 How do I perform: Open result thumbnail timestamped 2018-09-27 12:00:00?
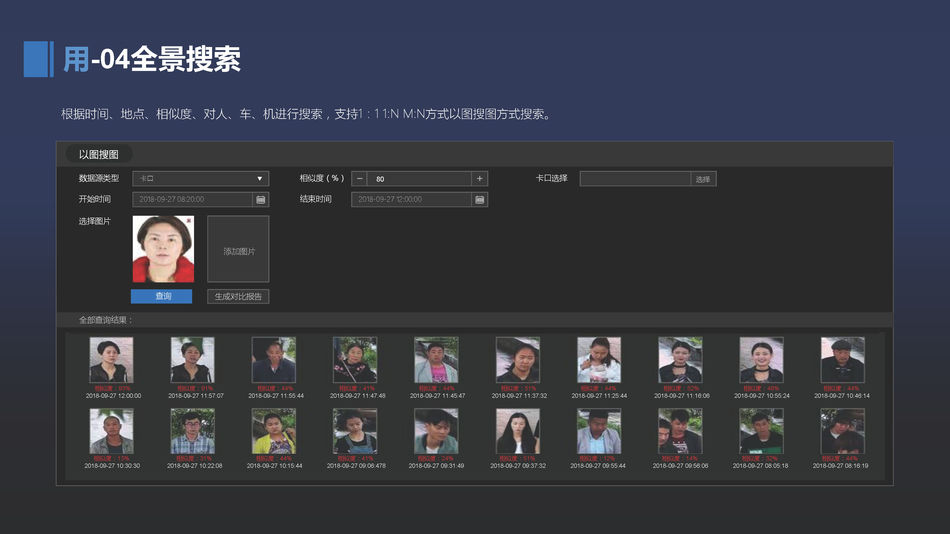coord(111,360)
